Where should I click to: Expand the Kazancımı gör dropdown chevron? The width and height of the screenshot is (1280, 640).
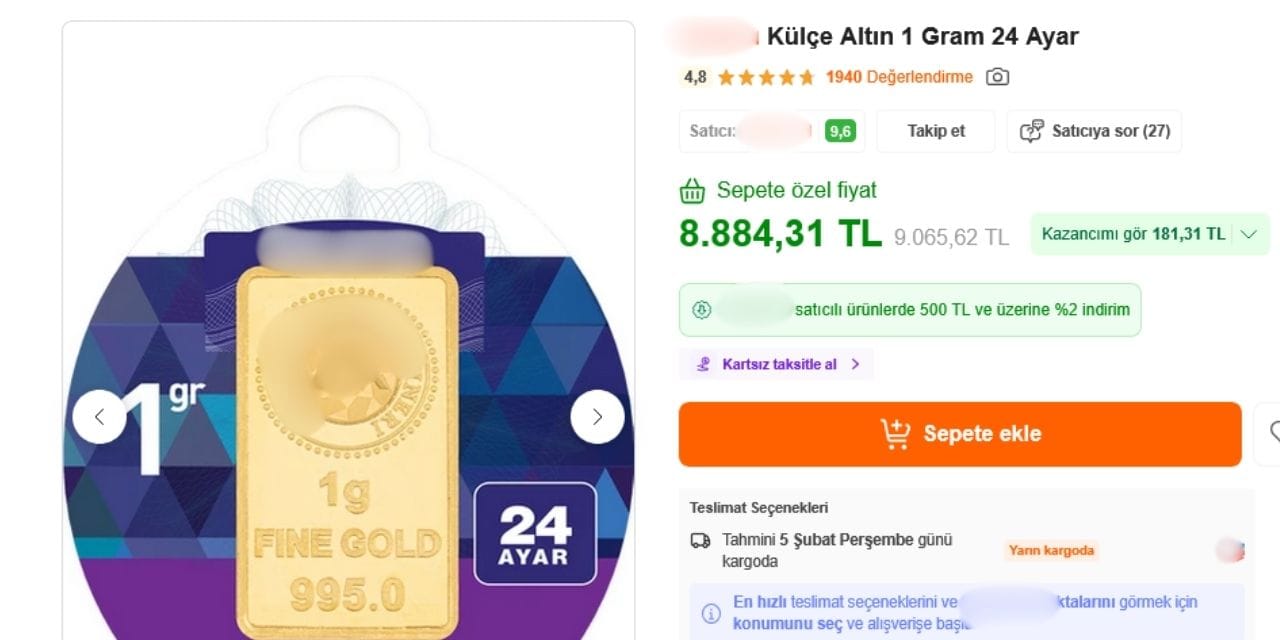(x=1248, y=234)
